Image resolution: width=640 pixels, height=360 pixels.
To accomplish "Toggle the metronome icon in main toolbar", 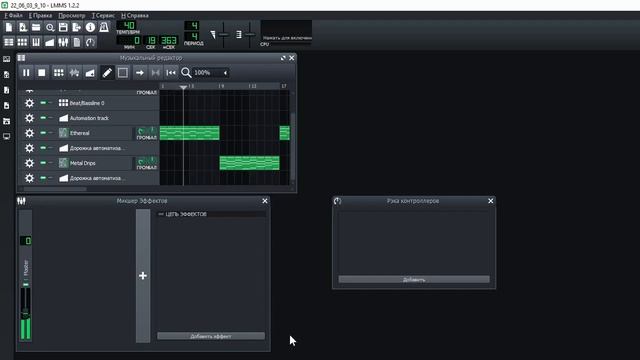I will click(x=104, y=27).
